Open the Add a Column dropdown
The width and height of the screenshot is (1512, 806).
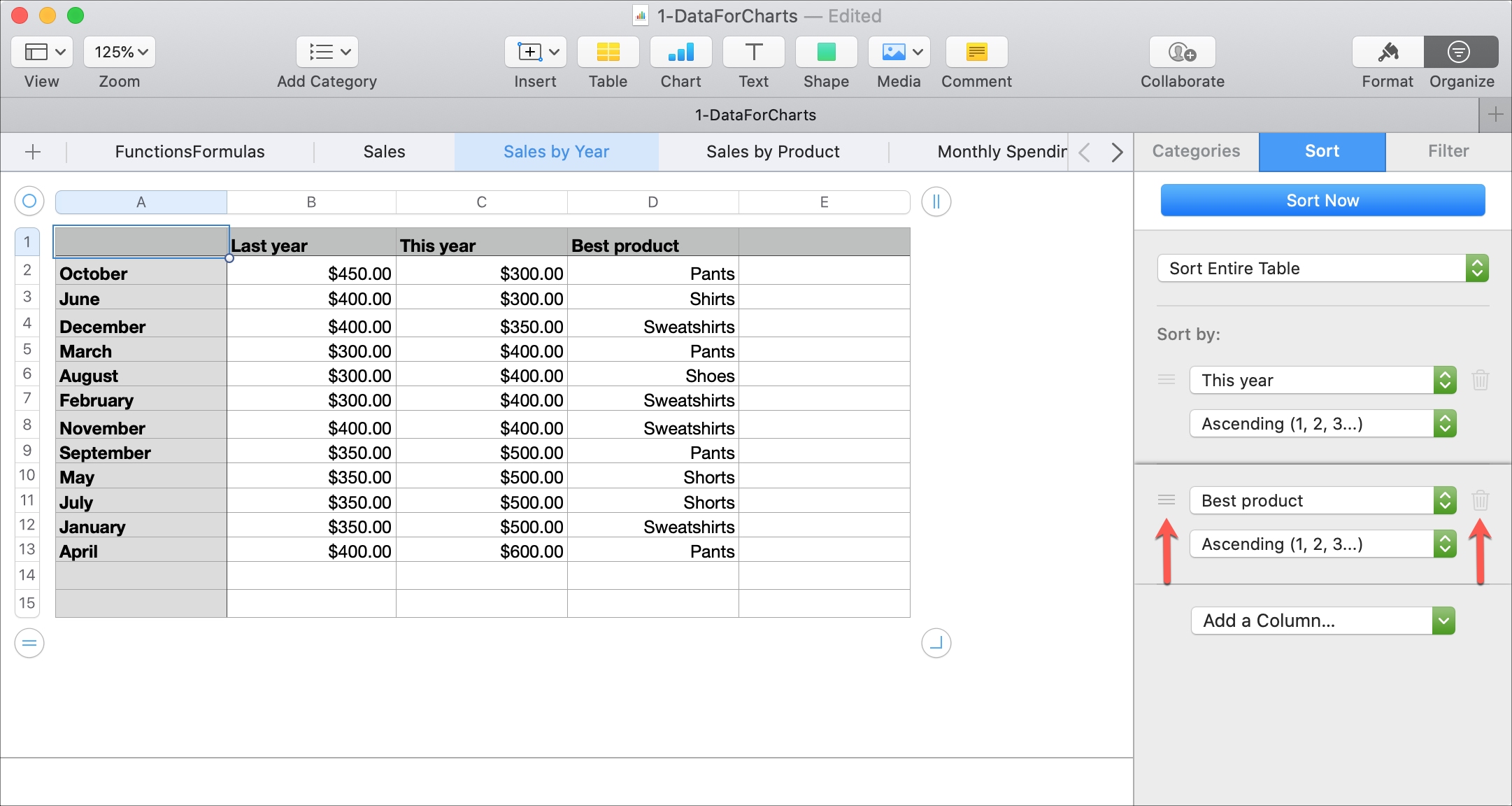tap(1322, 621)
